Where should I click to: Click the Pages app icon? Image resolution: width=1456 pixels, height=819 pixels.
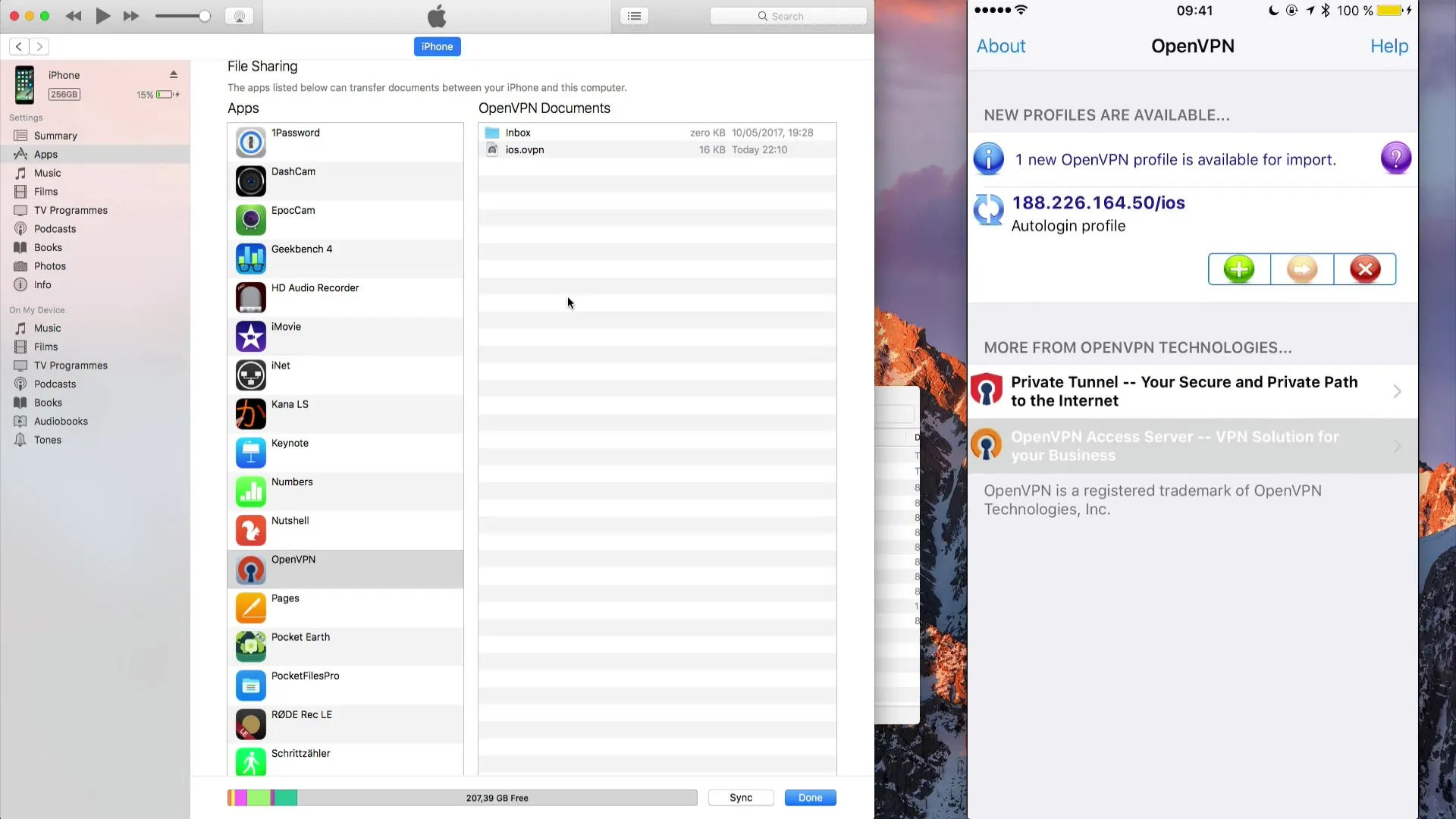tap(250, 607)
